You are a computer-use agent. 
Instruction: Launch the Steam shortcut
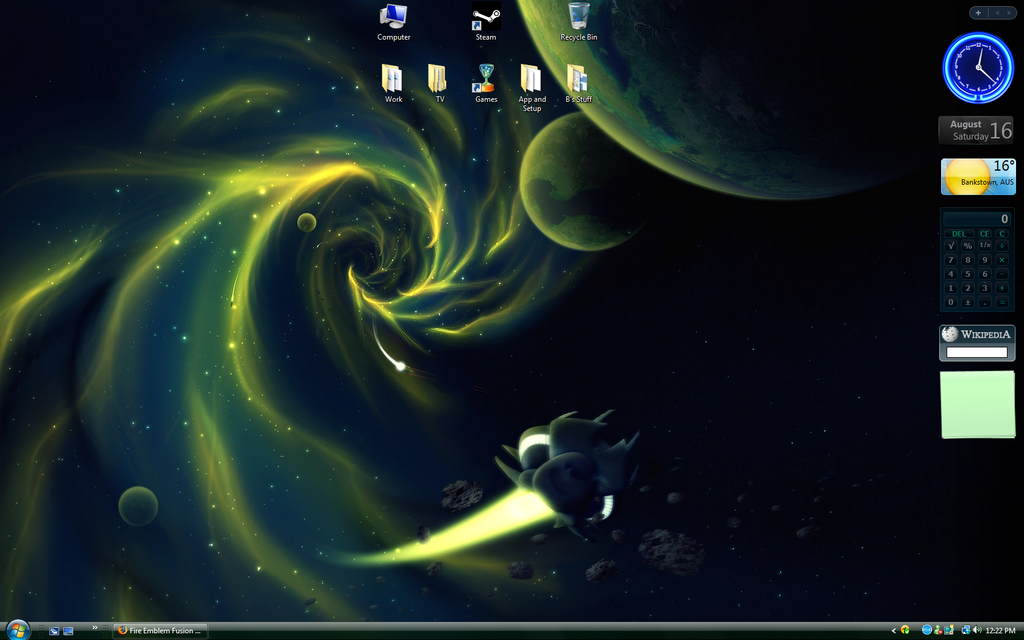[486, 18]
